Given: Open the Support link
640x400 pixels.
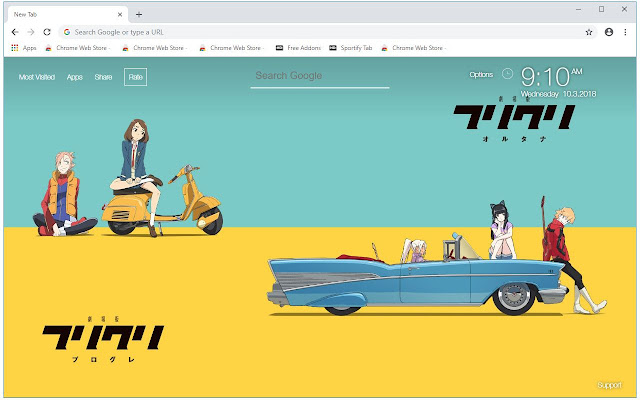Looking at the screenshot, I should pyautogui.click(x=609, y=385).
